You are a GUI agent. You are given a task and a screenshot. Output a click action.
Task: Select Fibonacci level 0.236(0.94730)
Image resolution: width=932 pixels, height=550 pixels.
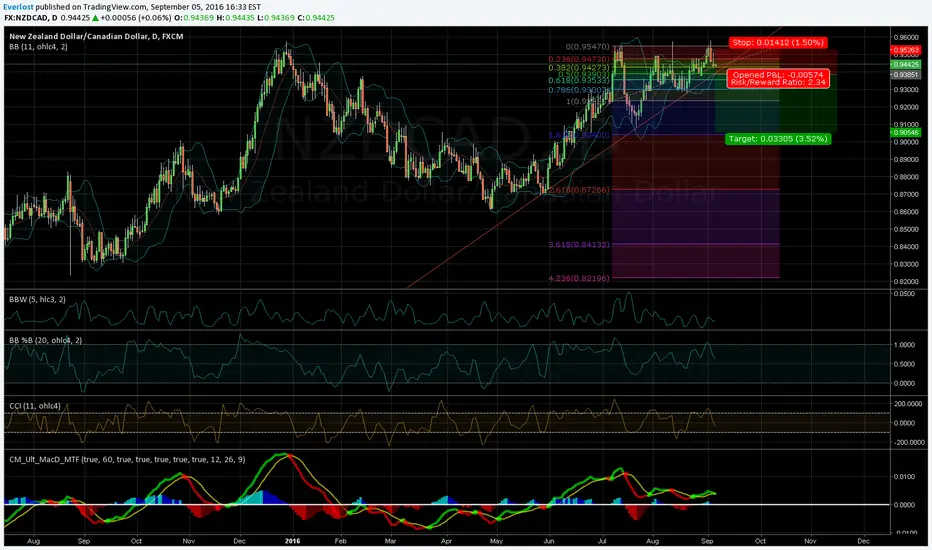pos(579,59)
